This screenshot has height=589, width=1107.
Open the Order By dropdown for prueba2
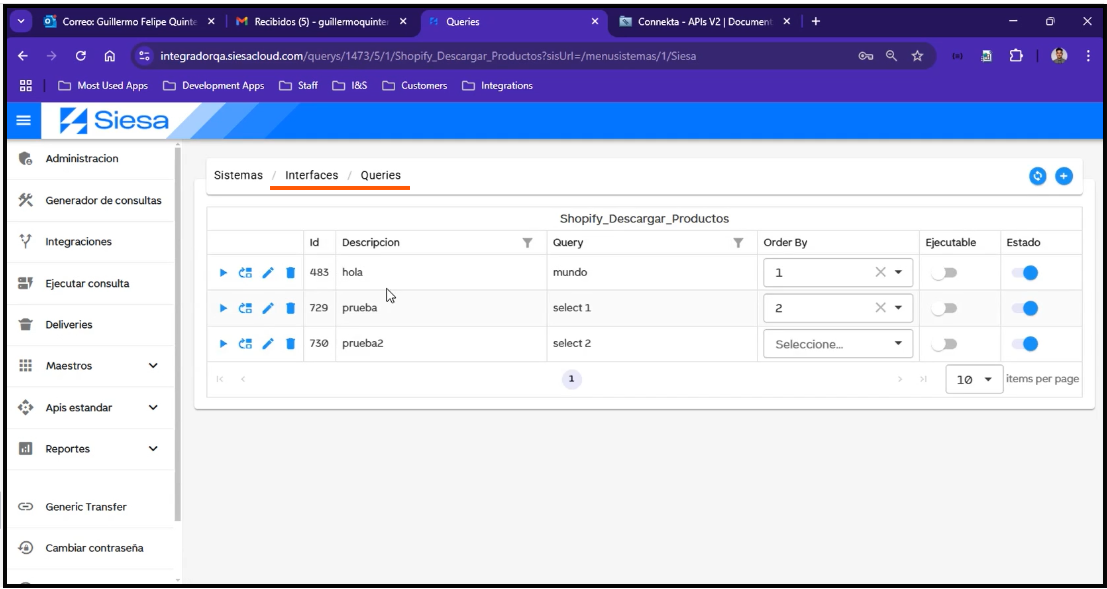tap(899, 343)
